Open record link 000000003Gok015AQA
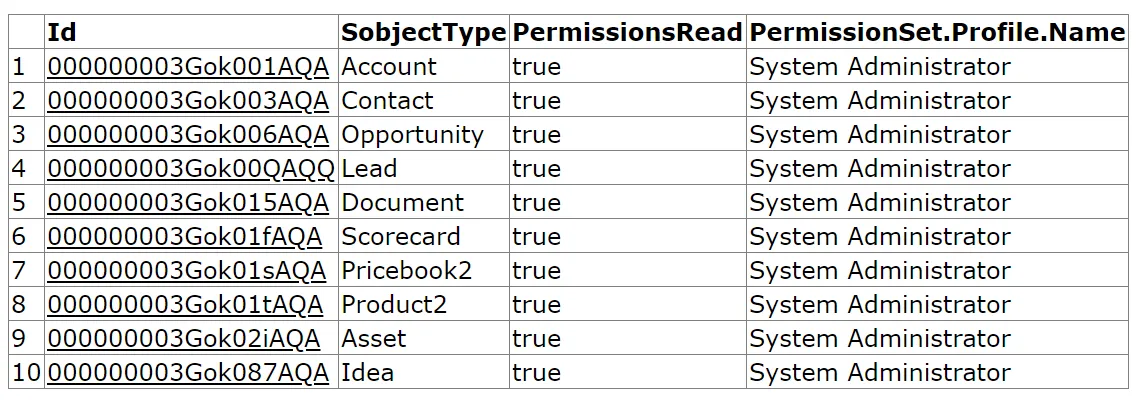The width and height of the screenshot is (1137, 400). (x=188, y=203)
